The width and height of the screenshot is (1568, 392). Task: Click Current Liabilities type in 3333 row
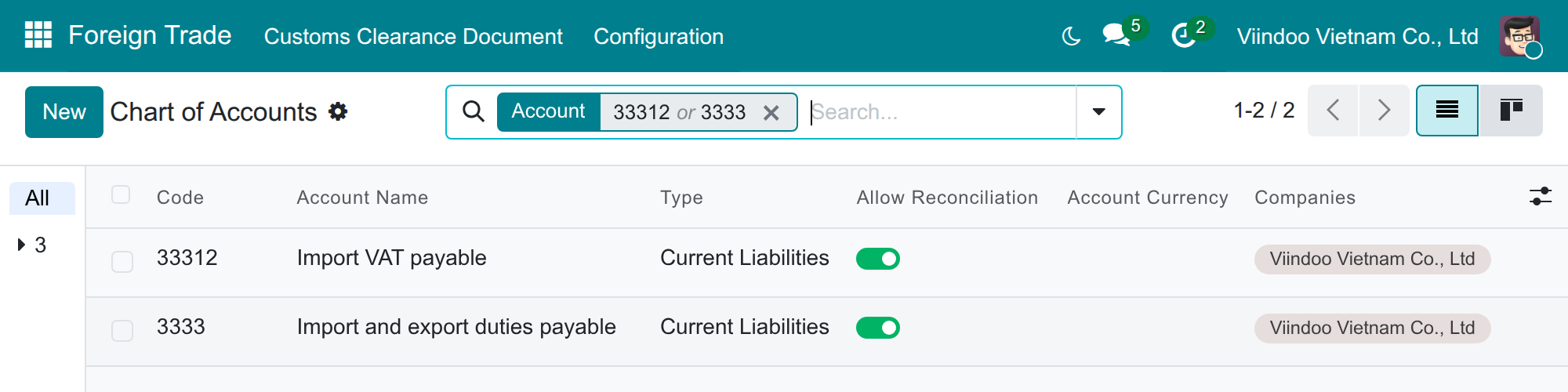pyautogui.click(x=745, y=327)
